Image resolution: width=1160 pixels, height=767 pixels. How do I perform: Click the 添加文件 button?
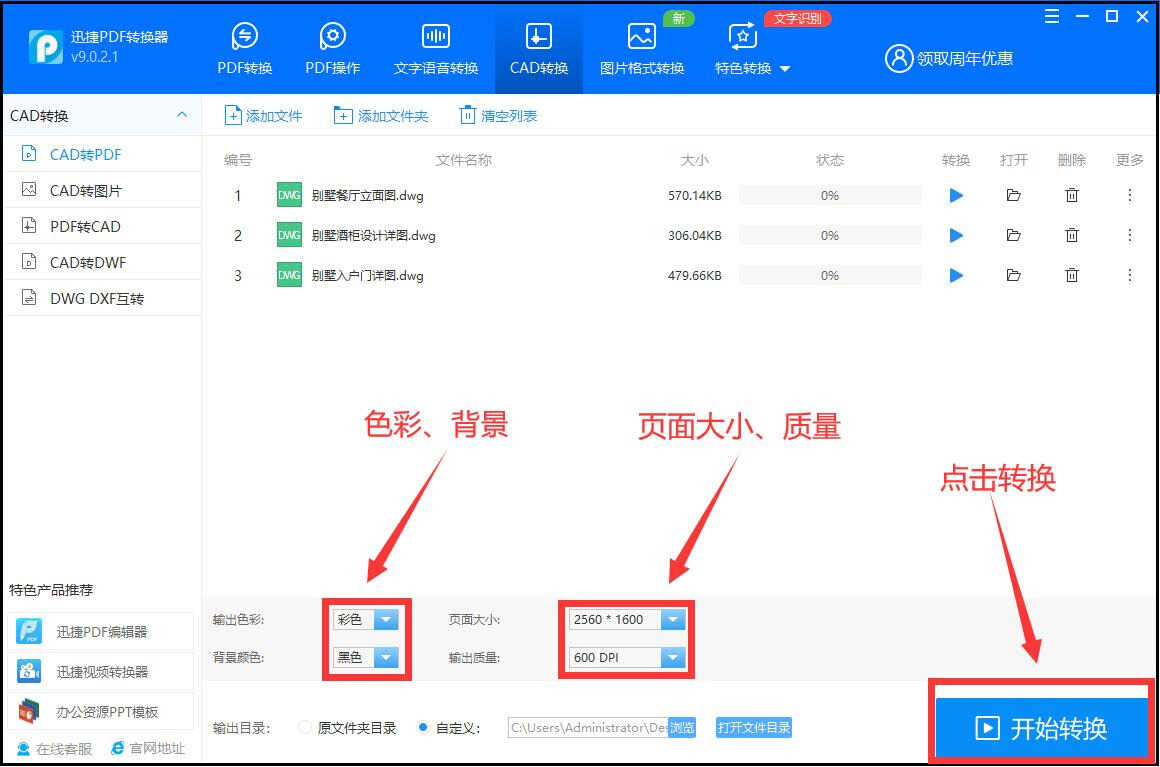tap(263, 116)
